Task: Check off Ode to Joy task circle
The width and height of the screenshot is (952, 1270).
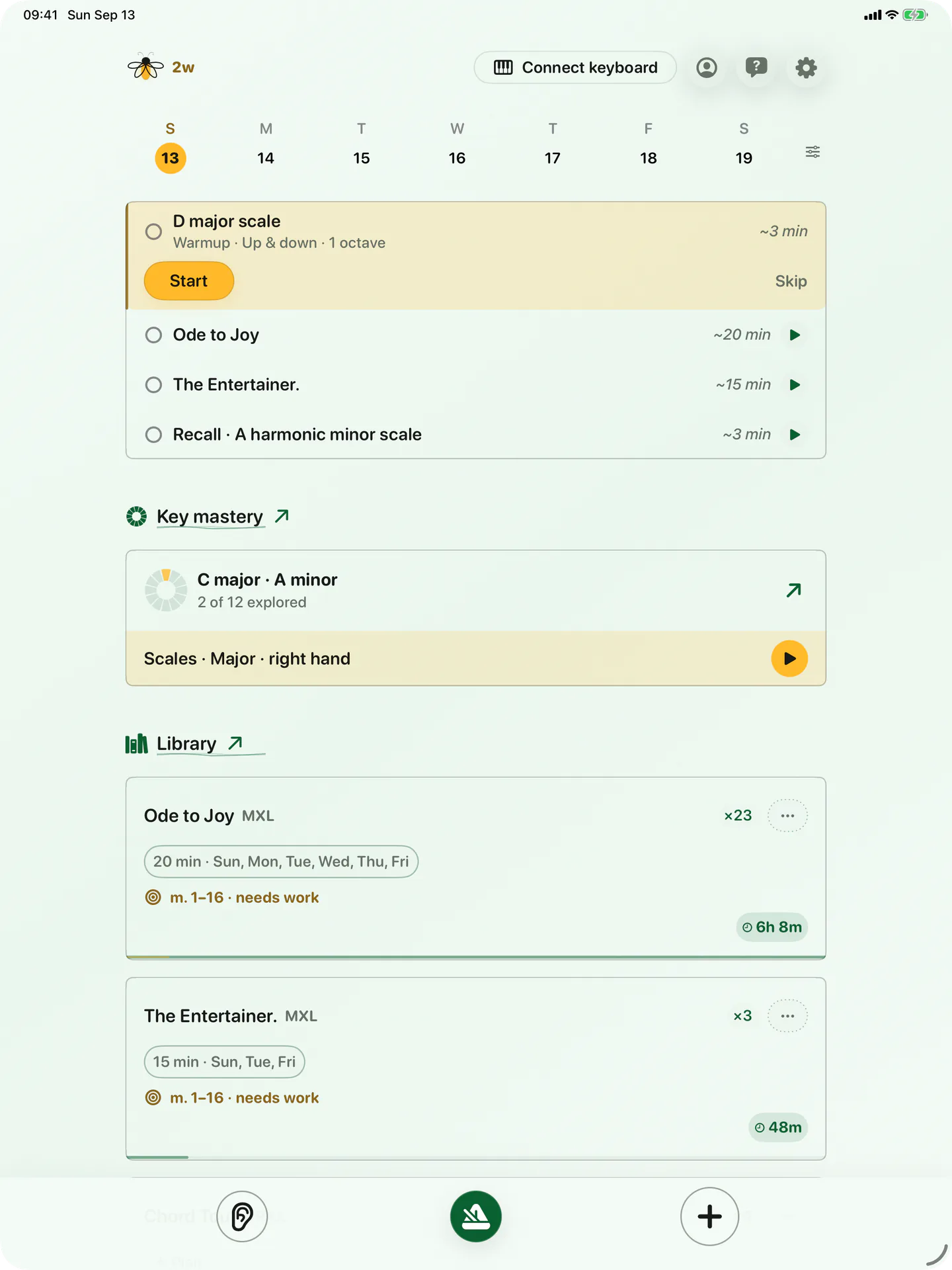Action: point(153,335)
